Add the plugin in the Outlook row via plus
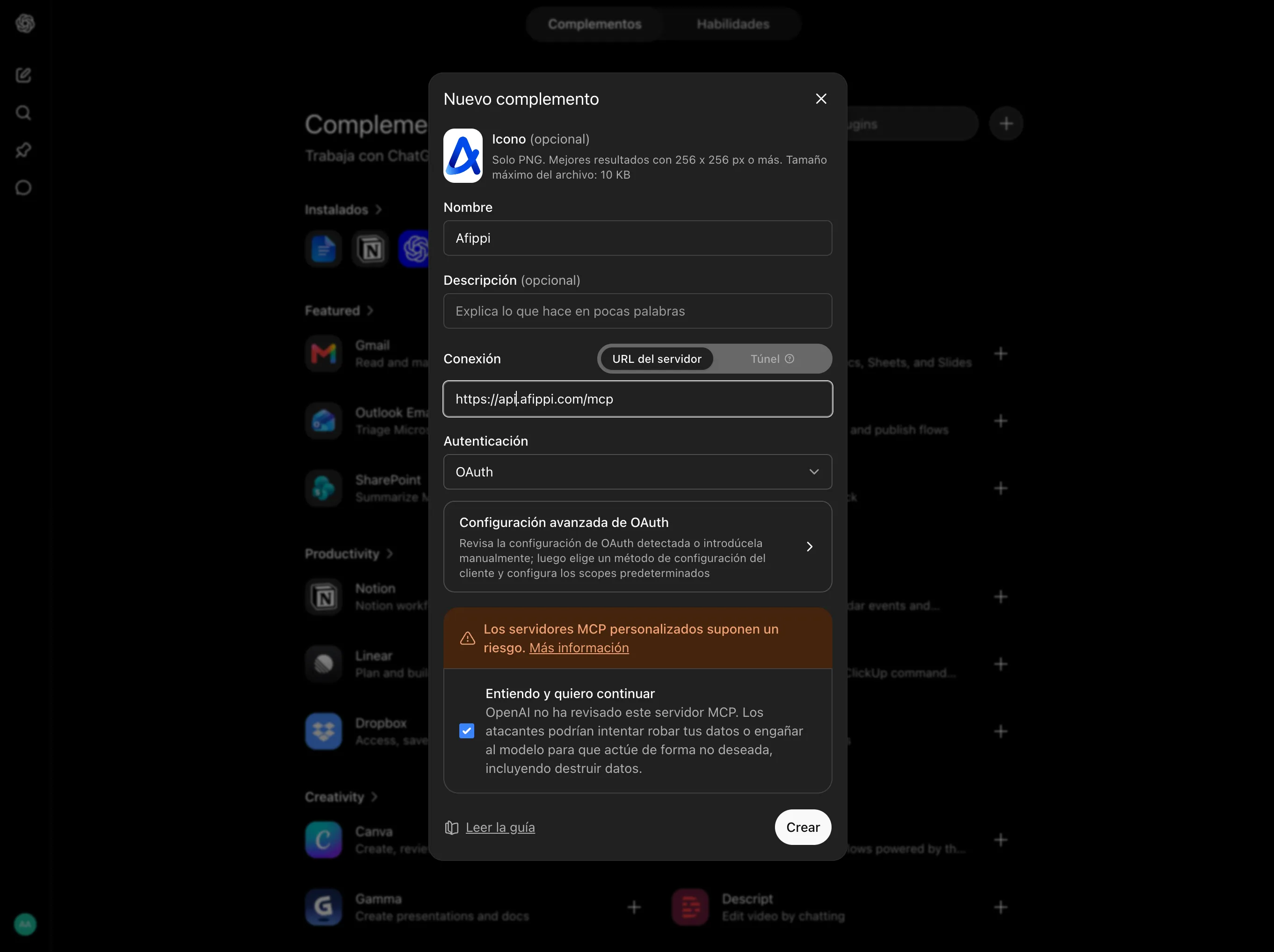1274x952 pixels. point(1001,421)
